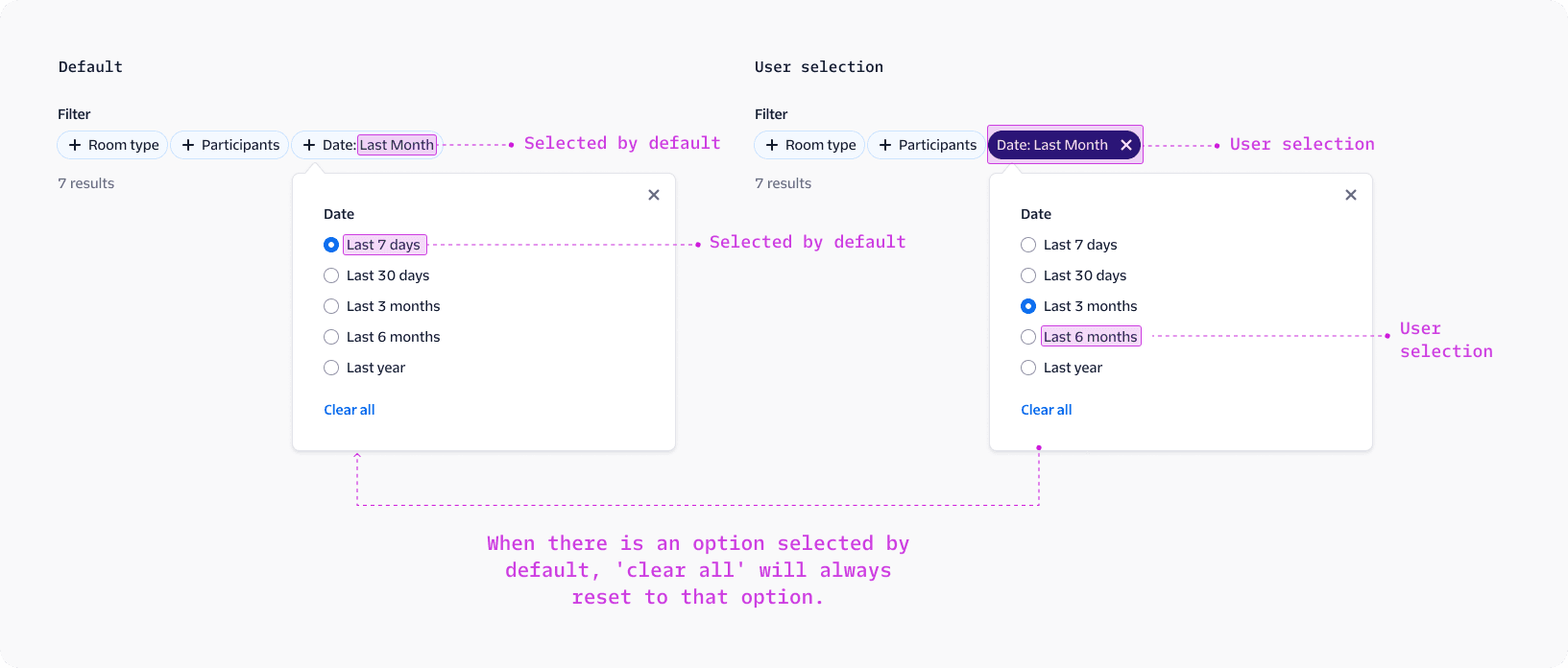Screen dimensions: 1568x668
Task: Click the plus icon on Room type chip
Action: tap(75, 145)
